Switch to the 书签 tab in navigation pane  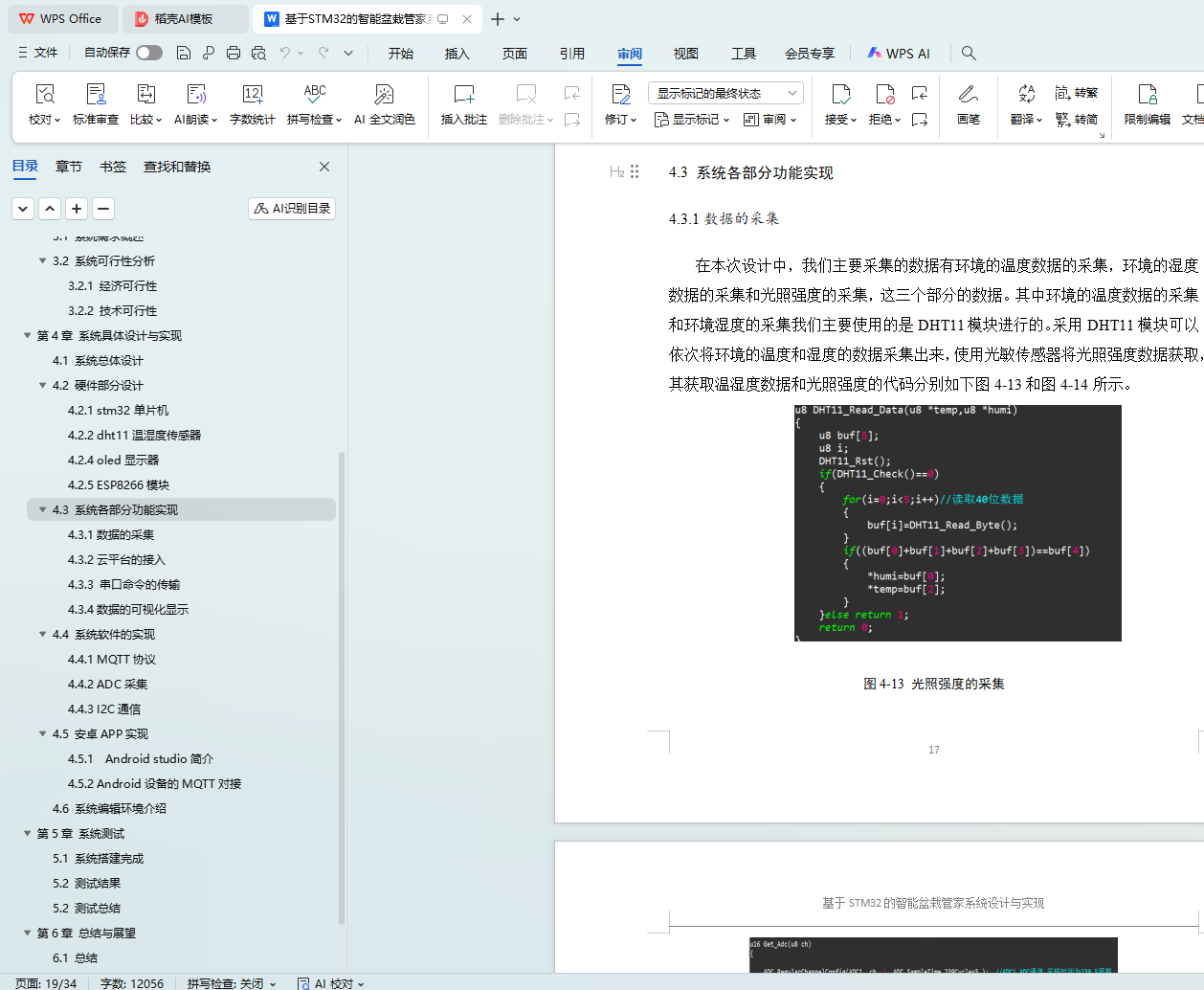point(113,167)
